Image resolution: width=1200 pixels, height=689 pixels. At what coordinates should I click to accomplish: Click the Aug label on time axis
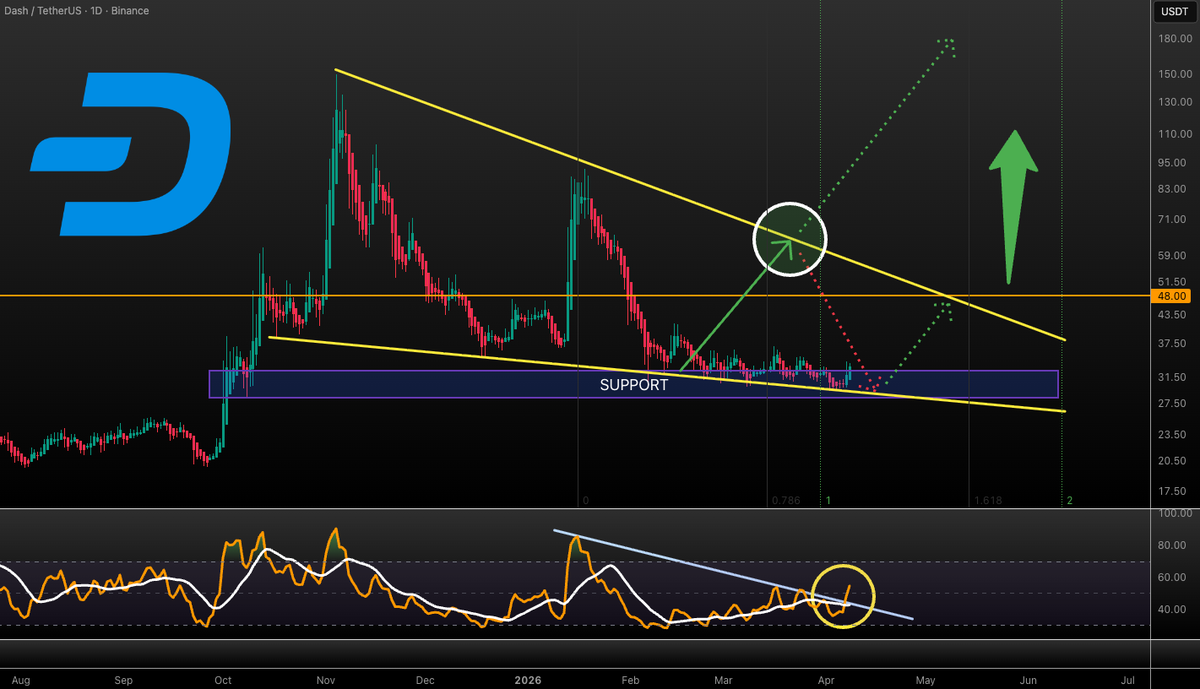[23, 680]
